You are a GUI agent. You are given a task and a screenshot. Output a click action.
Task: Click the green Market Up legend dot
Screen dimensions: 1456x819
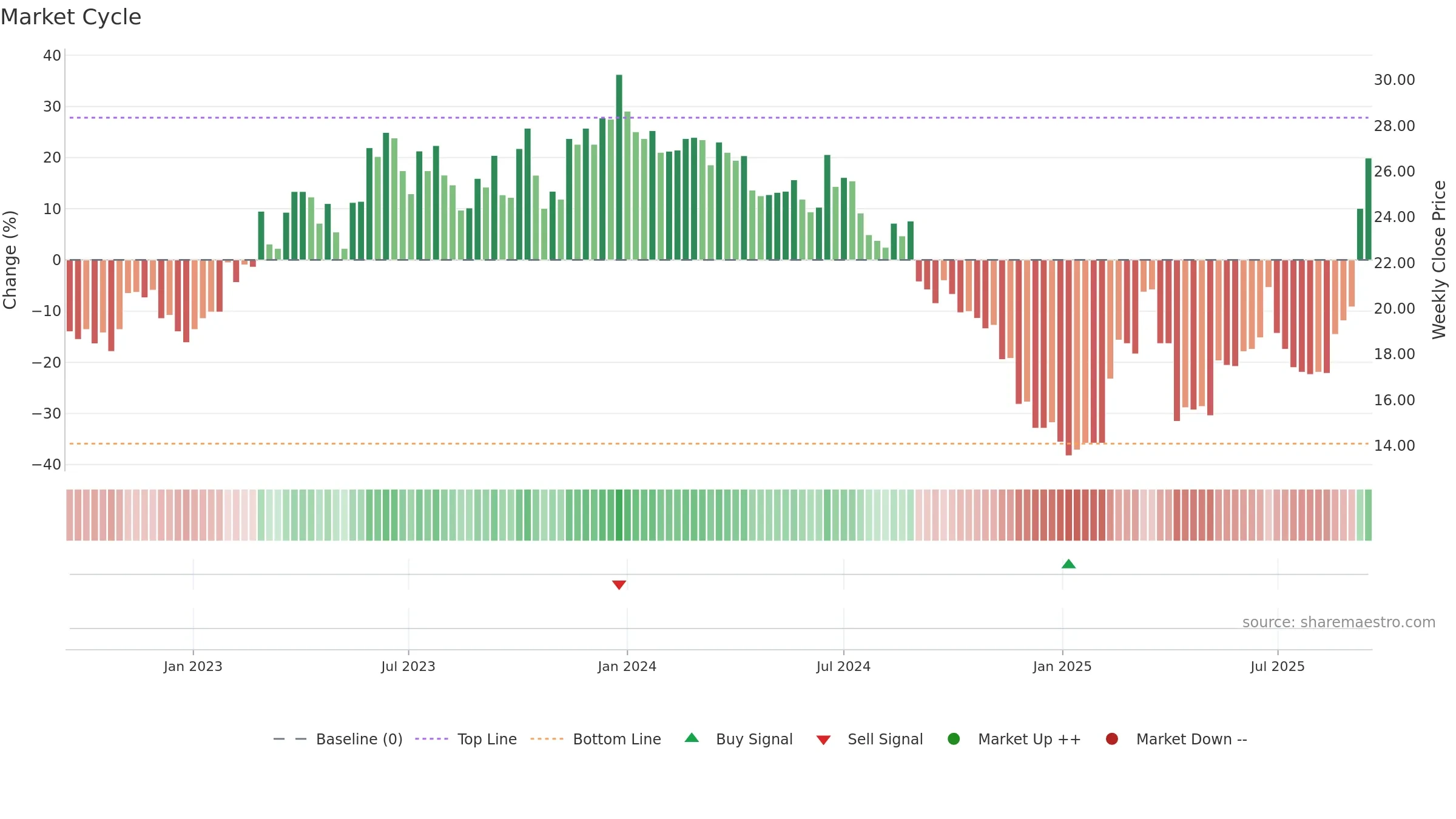coord(954,739)
